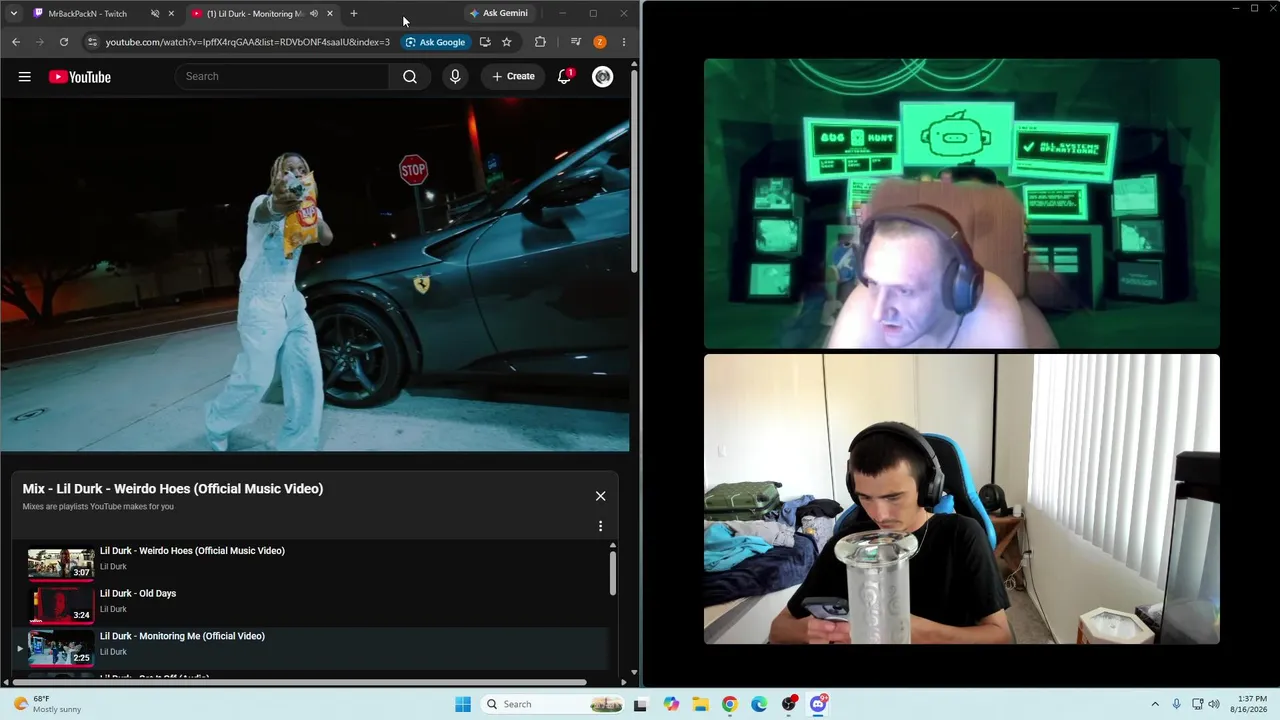
Task: Install app icon in the address bar
Action: tap(485, 42)
